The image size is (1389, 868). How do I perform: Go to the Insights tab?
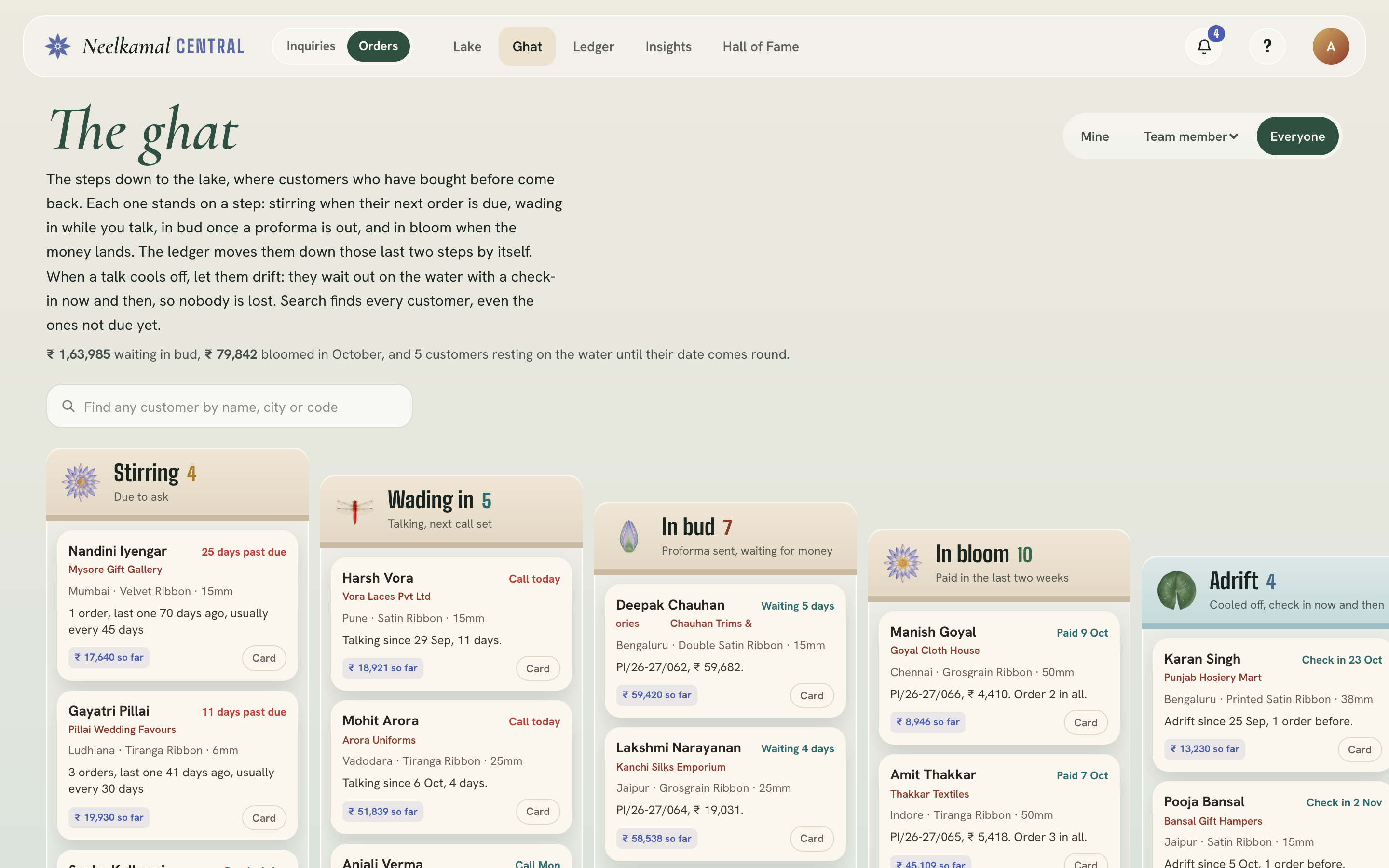click(668, 46)
